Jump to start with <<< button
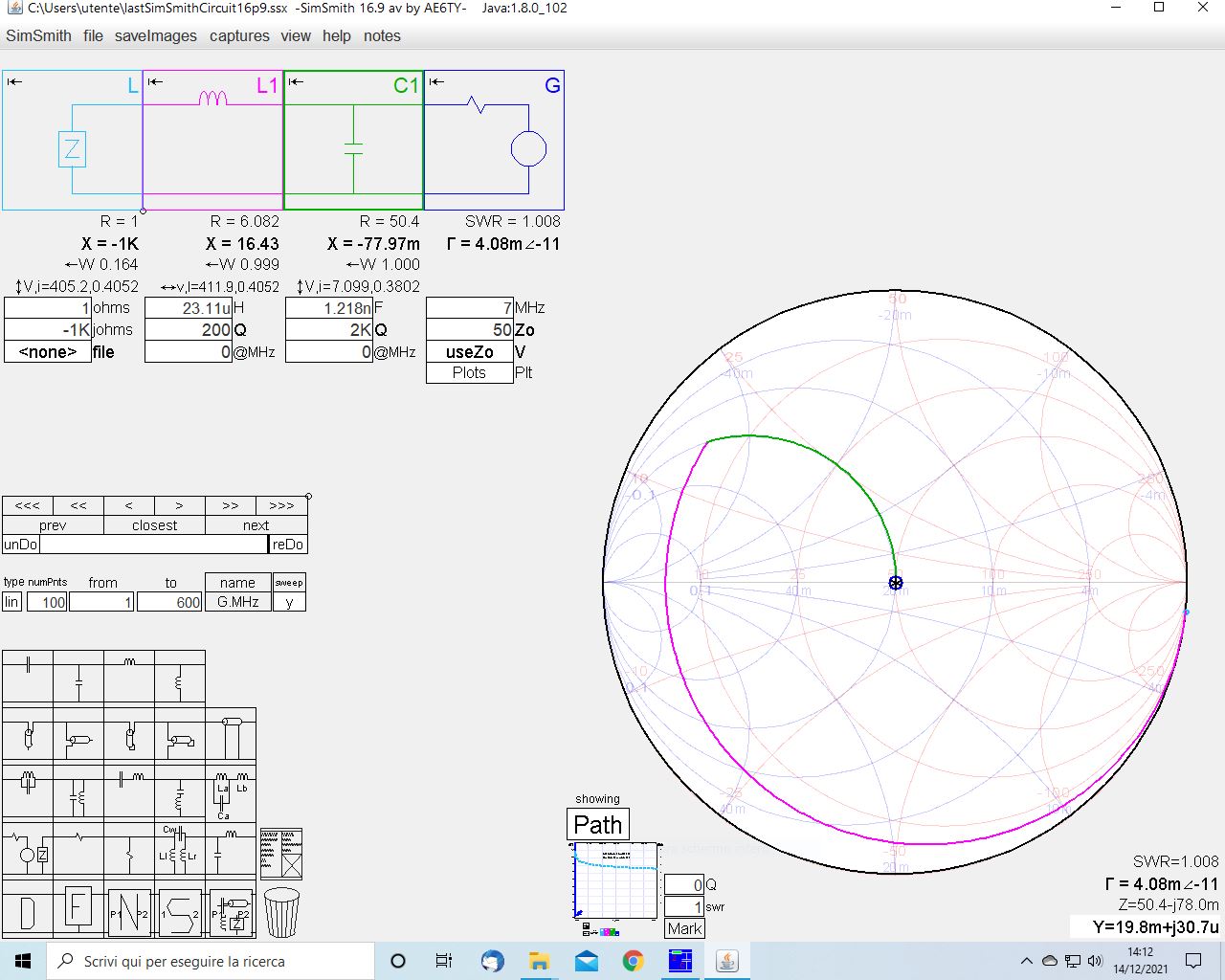The width and height of the screenshot is (1225, 980). pyautogui.click(x=28, y=505)
